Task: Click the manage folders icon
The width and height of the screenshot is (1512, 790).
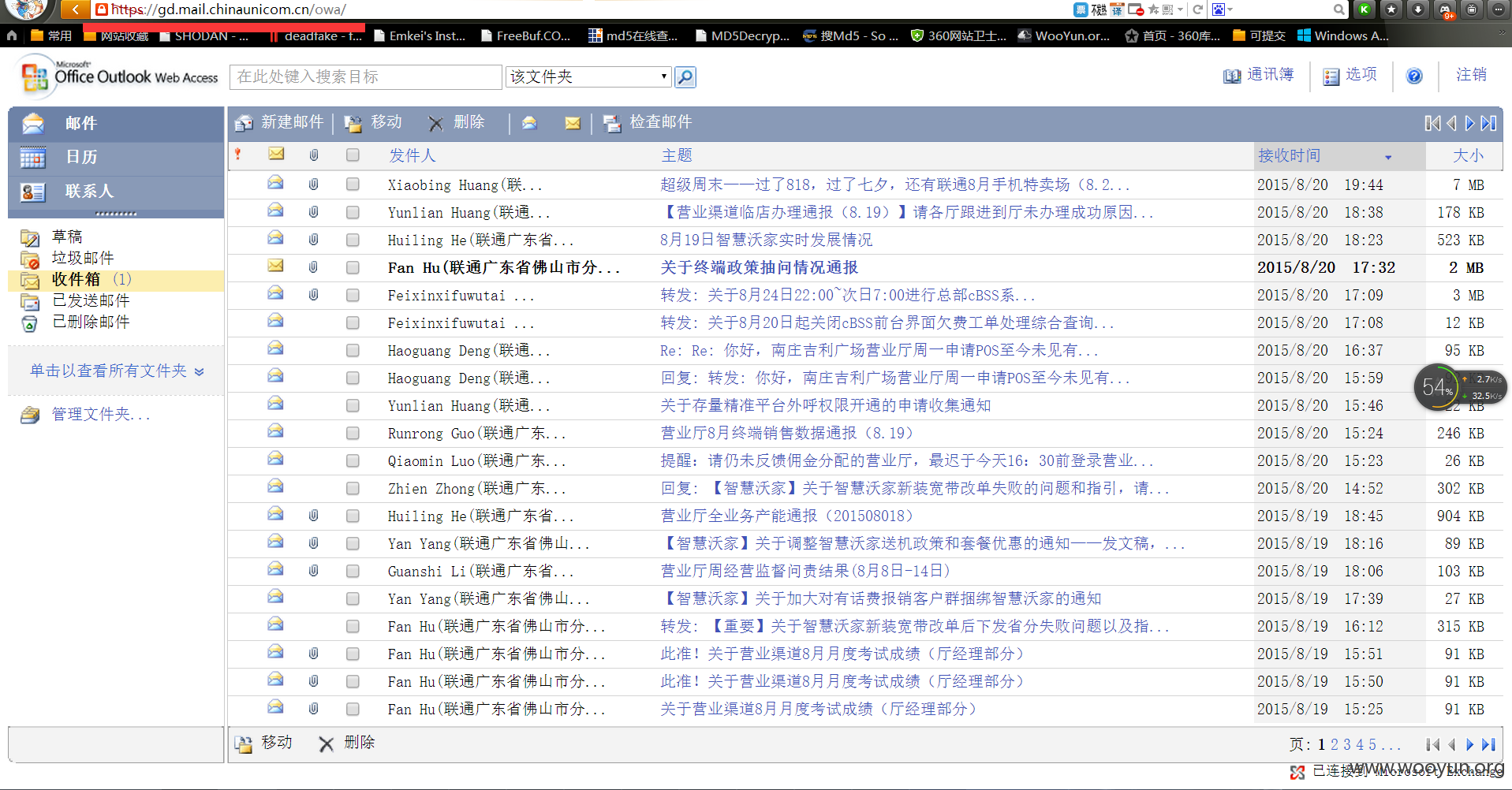Action: (x=30, y=415)
